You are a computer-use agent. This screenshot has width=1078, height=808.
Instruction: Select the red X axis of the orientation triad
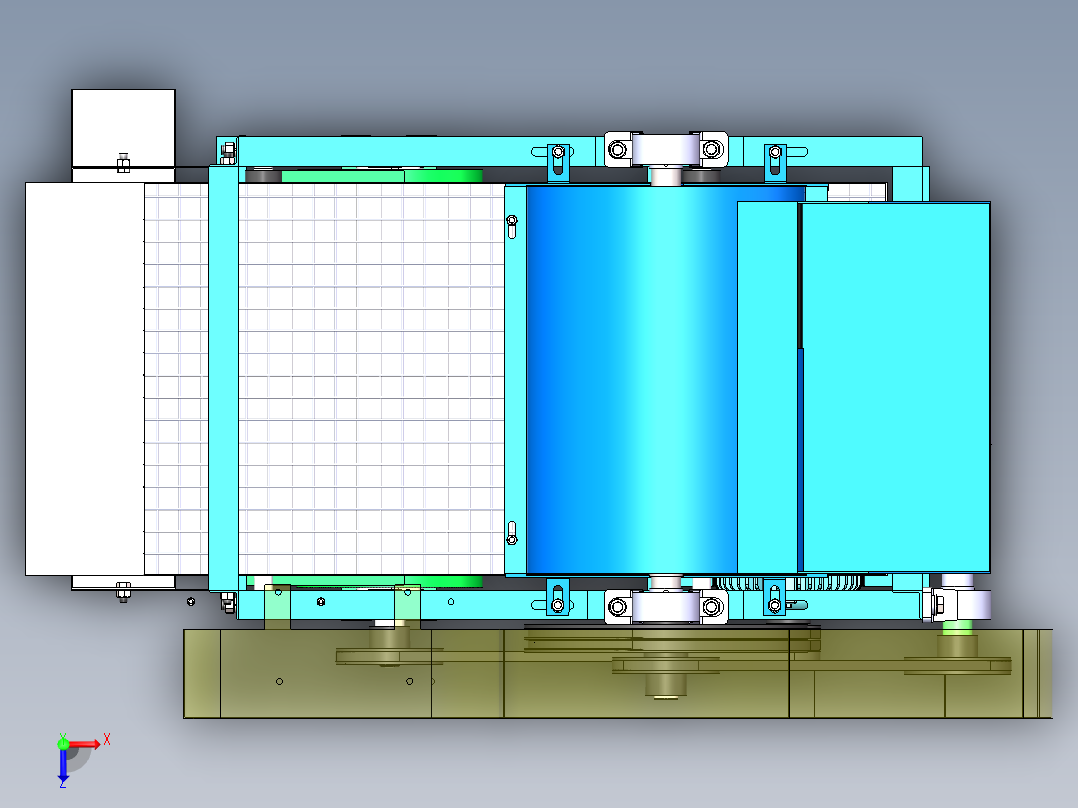point(84,744)
